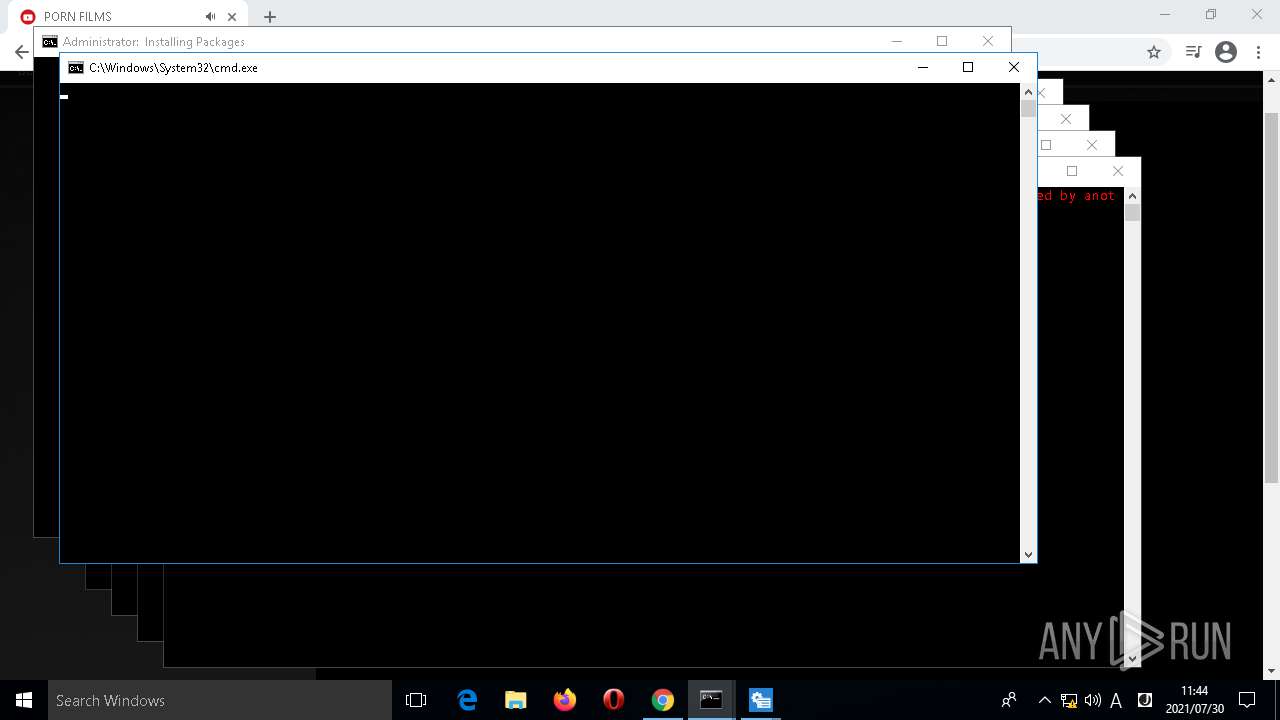1280x720 pixels.
Task: Open Chrome profile avatar
Action: pos(1226,52)
